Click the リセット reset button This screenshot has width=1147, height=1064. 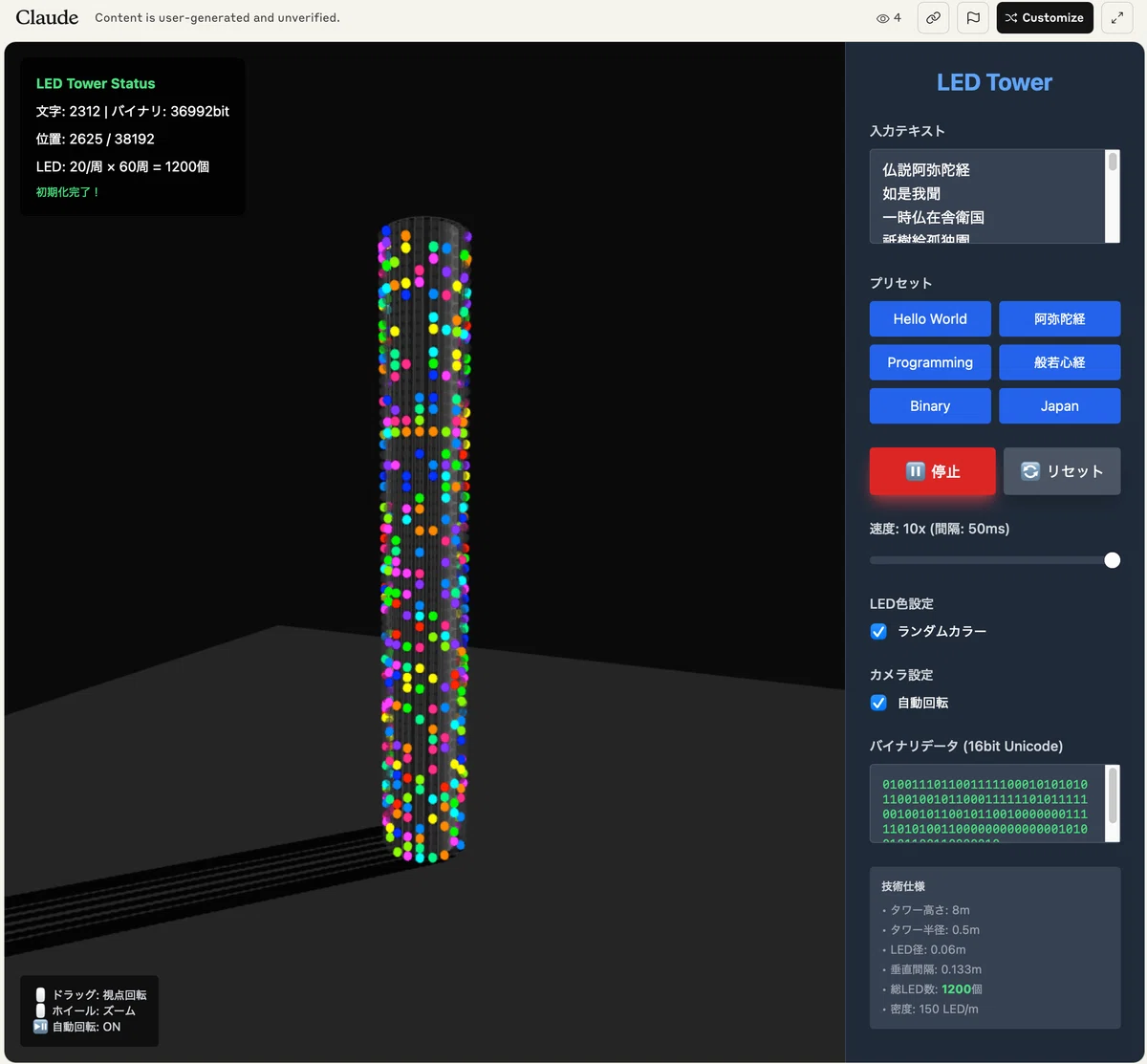tap(1062, 471)
